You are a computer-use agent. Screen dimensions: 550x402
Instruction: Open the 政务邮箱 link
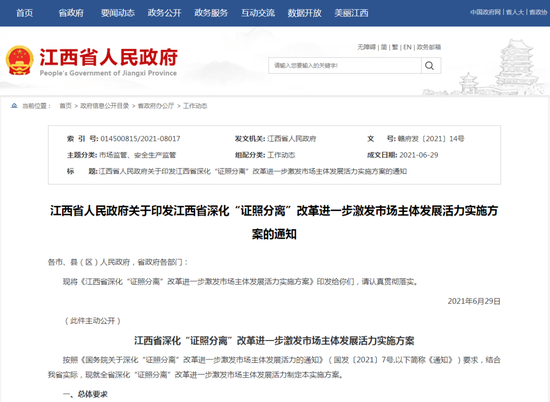(x=429, y=47)
